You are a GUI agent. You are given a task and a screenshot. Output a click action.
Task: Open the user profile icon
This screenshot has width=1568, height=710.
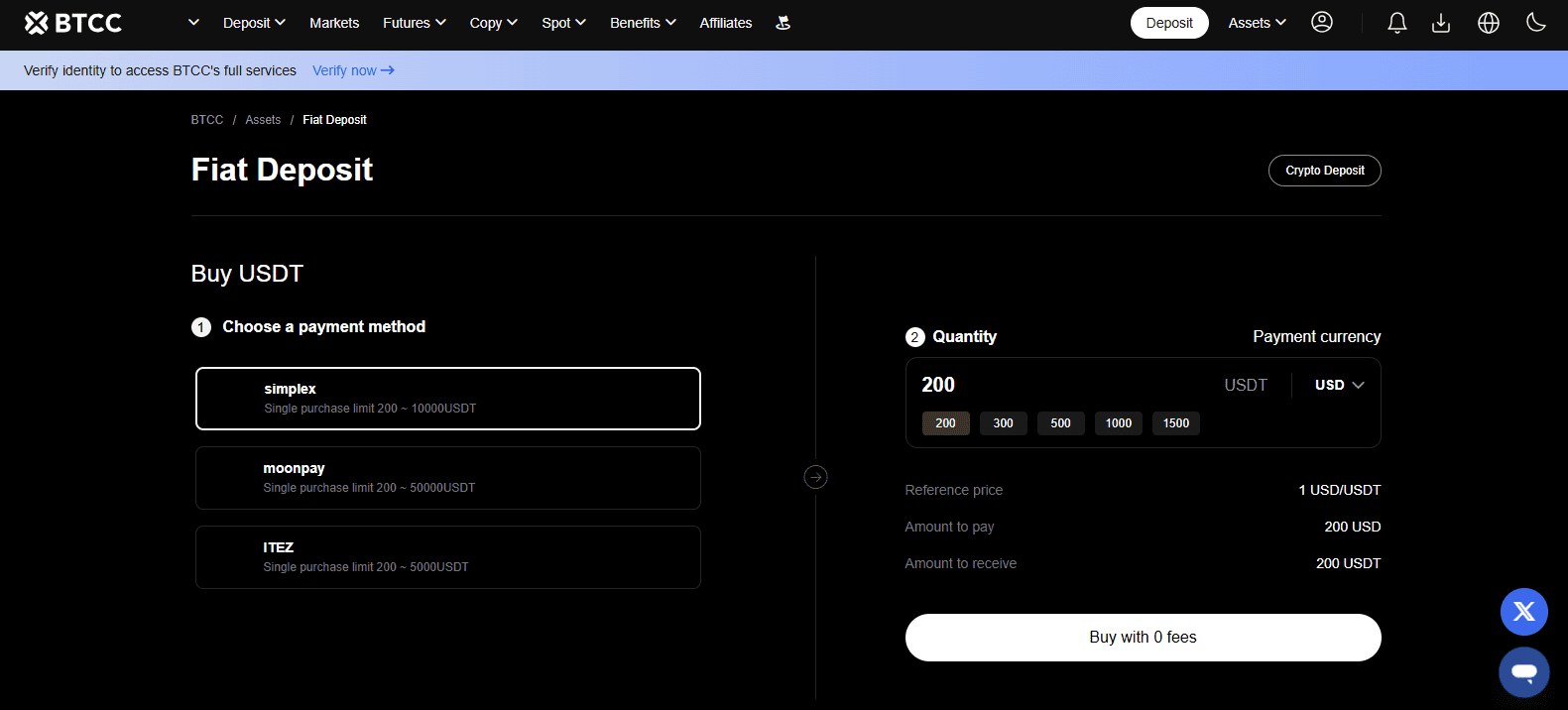click(1322, 22)
